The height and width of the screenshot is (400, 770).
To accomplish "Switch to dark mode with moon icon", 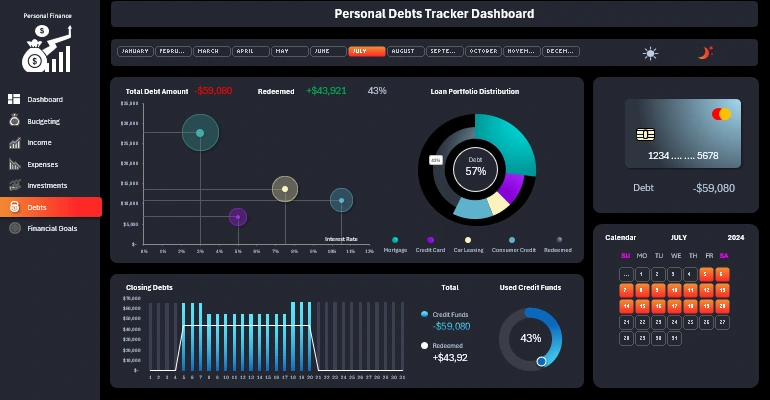I will 704,53.
